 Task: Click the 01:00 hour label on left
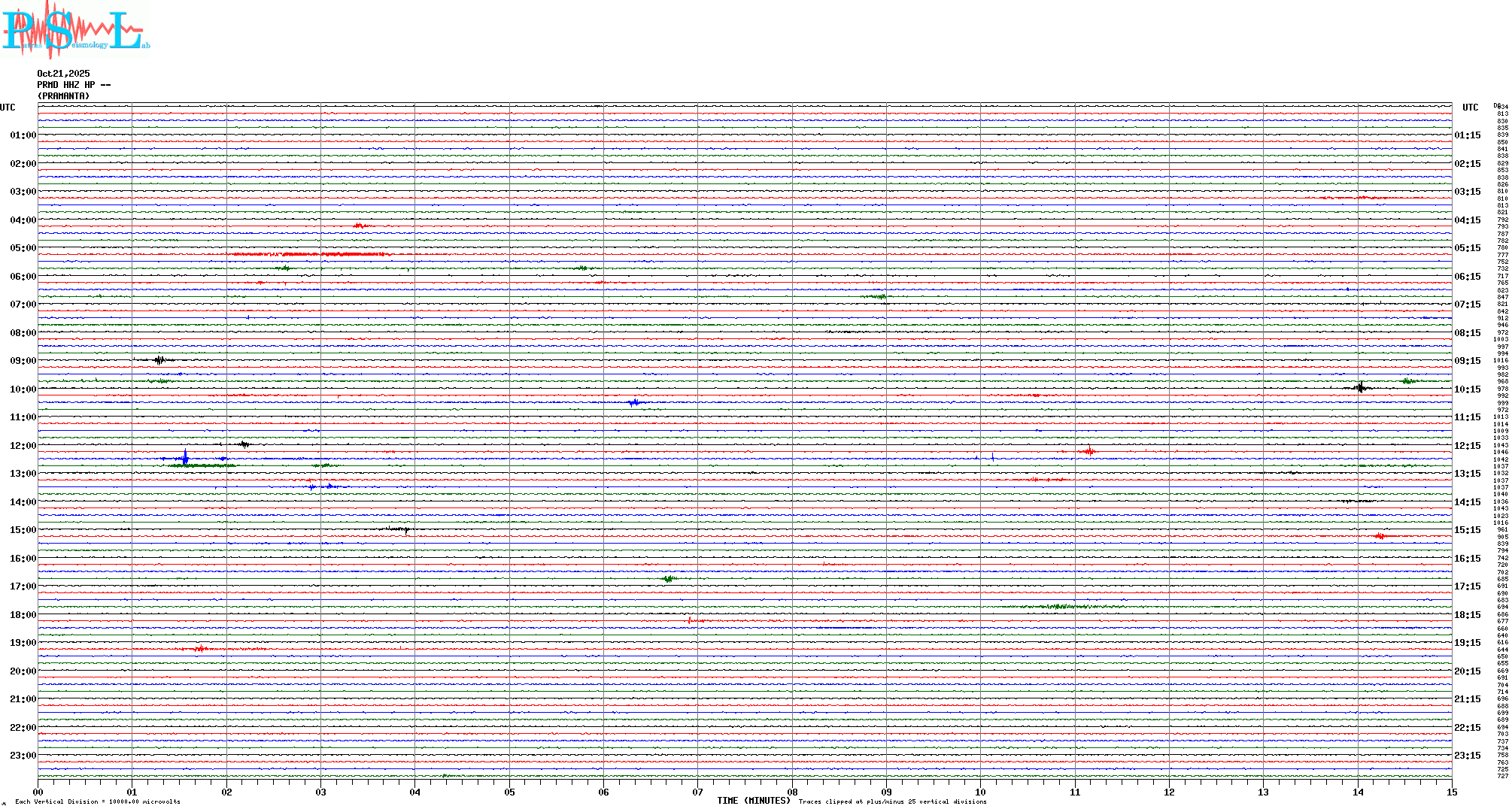click(x=23, y=135)
